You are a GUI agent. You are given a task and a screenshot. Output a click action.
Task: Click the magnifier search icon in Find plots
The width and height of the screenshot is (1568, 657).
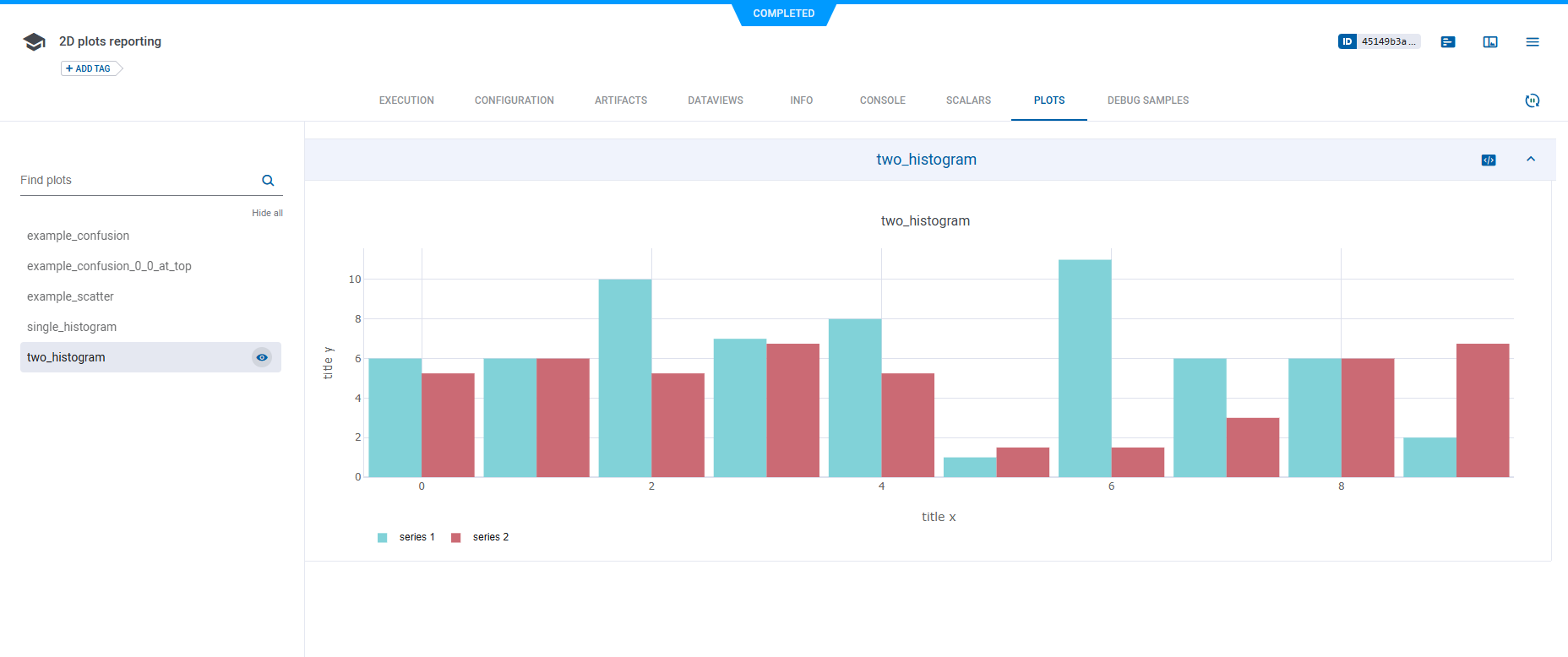pyautogui.click(x=268, y=181)
